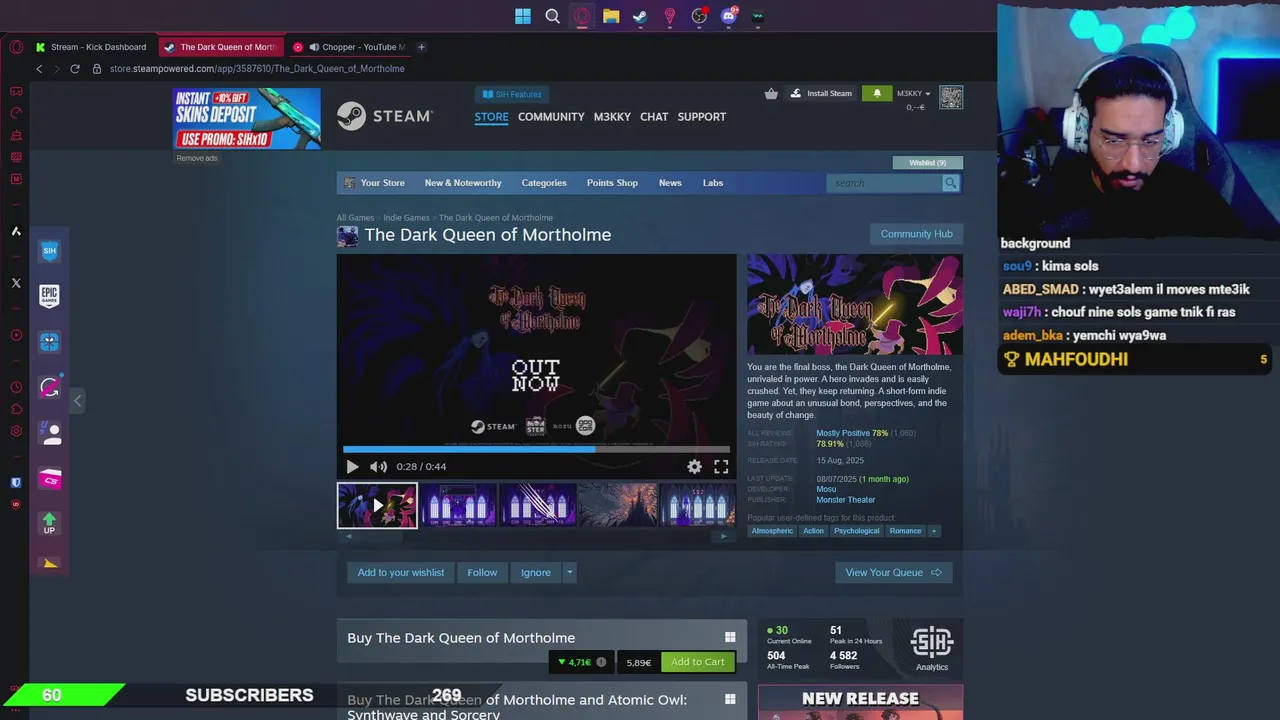Viewport: 1280px width, 720px height.
Task: Open Windows taskbar search
Action: click(x=552, y=16)
